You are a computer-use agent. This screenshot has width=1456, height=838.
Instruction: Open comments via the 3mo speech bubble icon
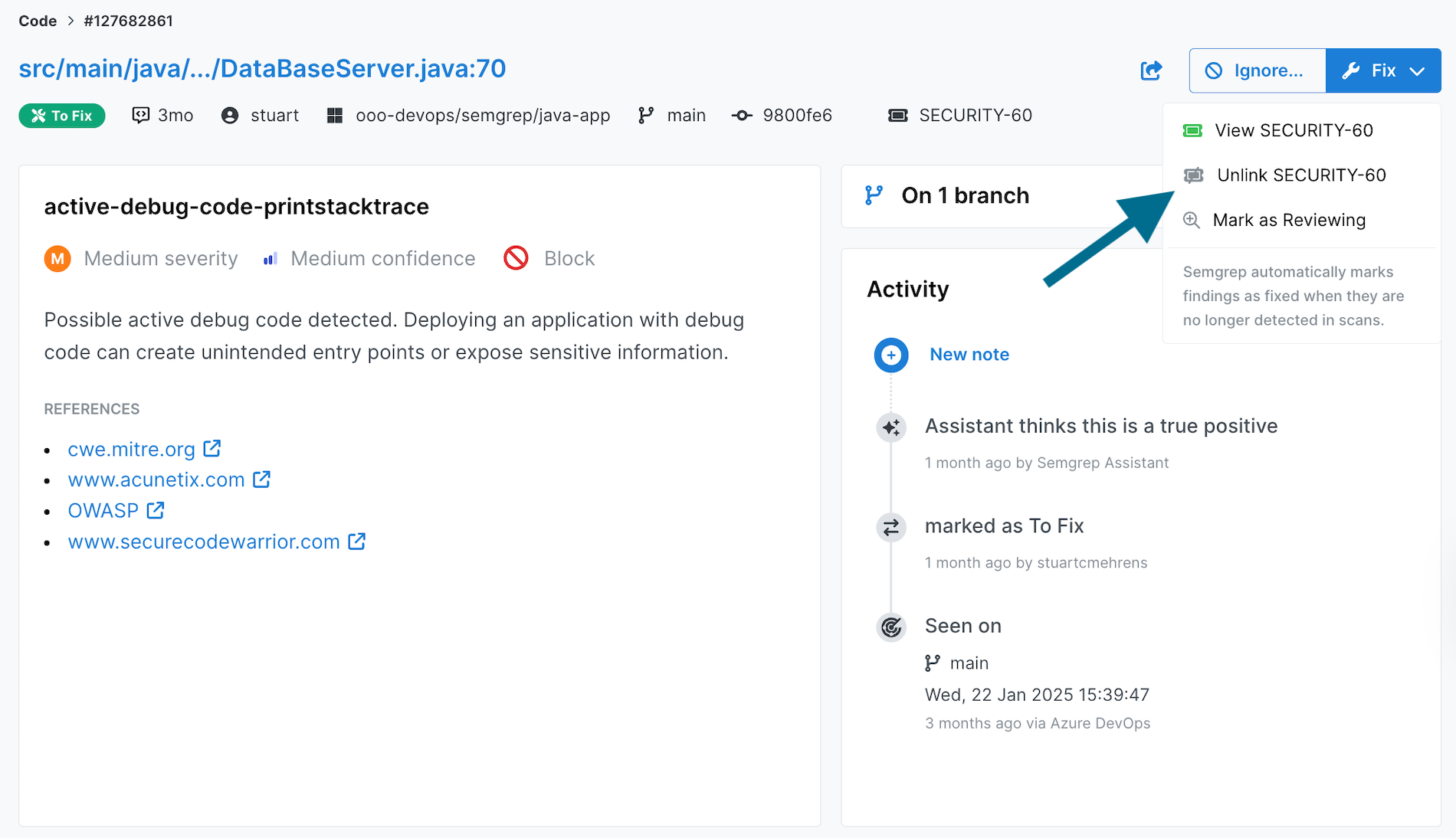pyautogui.click(x=142, y=115)
